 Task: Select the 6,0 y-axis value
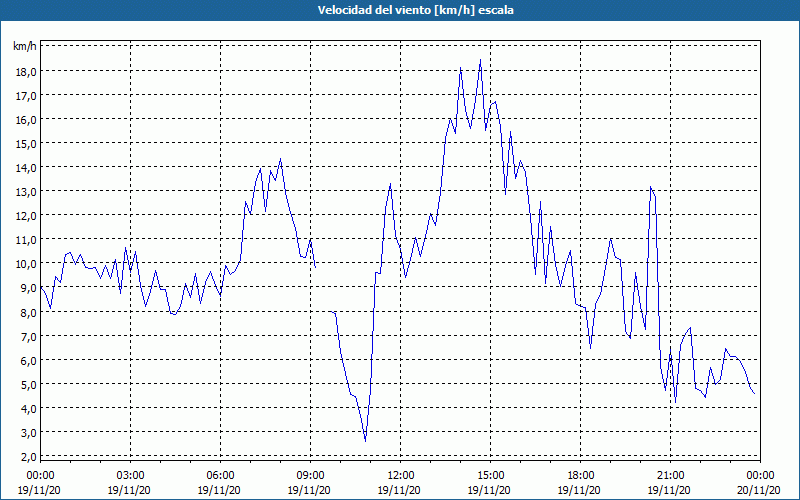29,360
